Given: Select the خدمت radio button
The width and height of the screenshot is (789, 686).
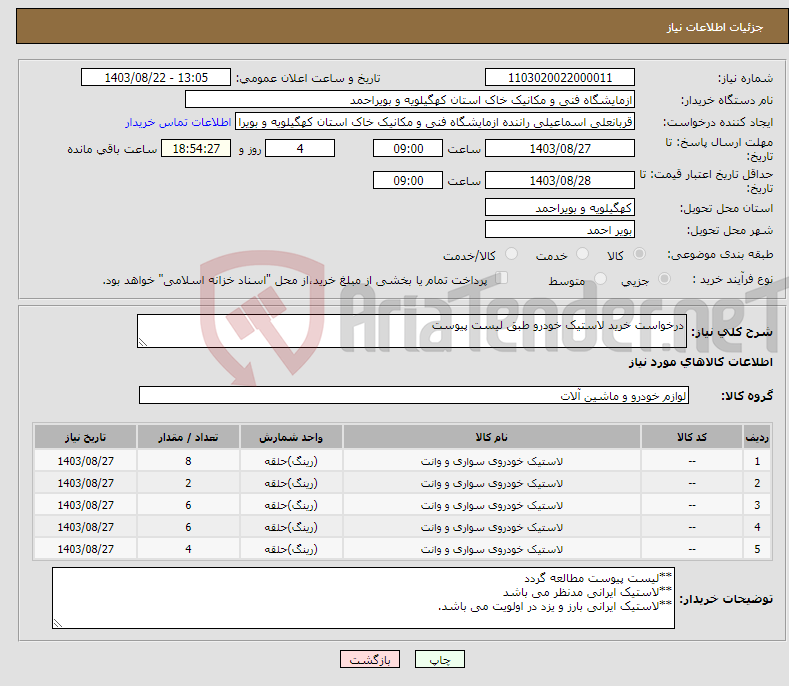Looking at the screenshot, I should coord(582,254).
